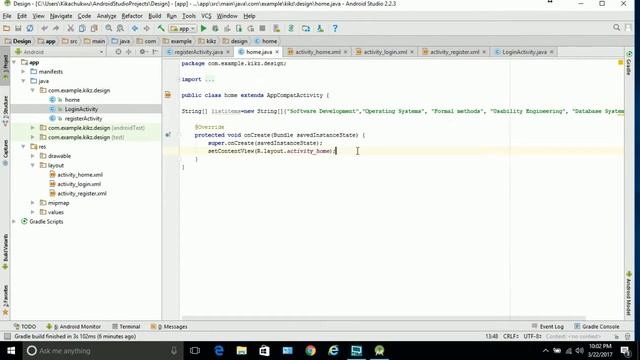Viewport: 640px width, 360px height.
Task: Open the app run configuration dropdown
Action: (182, 29)
